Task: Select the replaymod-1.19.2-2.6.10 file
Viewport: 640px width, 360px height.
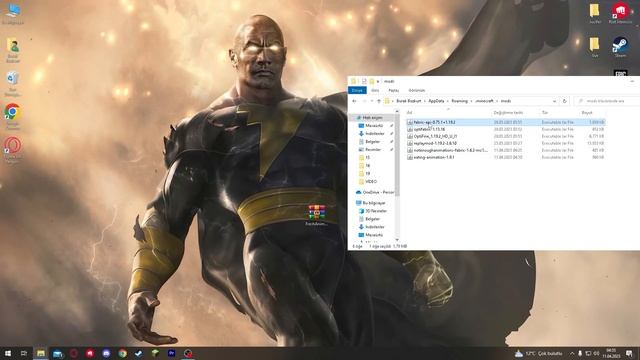Action: pyautogui.click(x=505, y=143)
